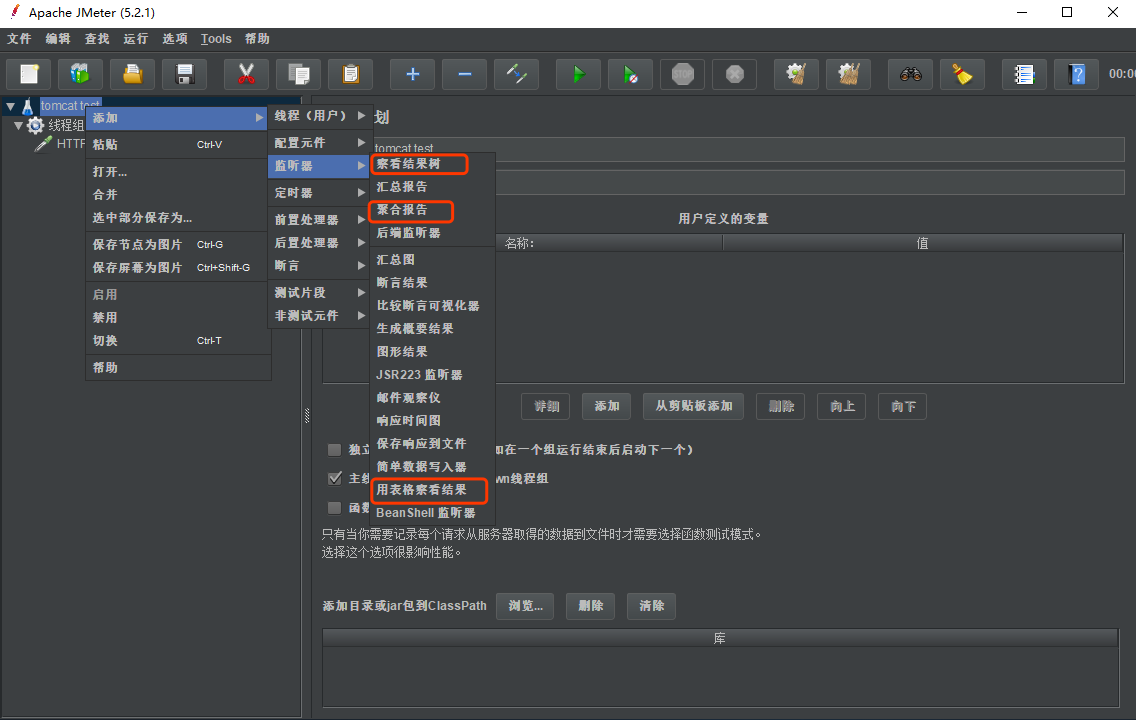Open the Templates toolbar icon
Screen dimensions: 1136x720
pos(80,74)
